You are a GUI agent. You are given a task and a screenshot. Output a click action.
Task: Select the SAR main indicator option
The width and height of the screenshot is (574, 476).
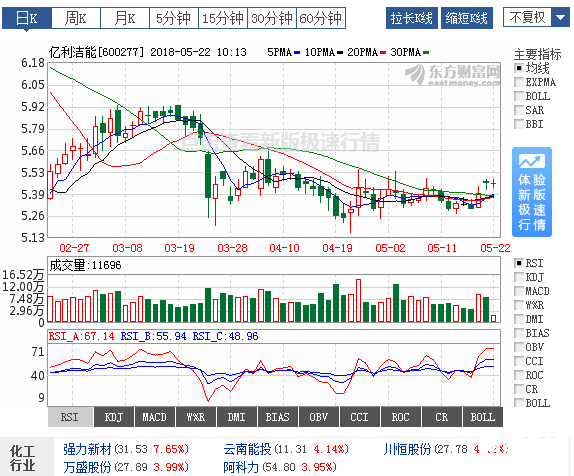(x=529, y=110)
